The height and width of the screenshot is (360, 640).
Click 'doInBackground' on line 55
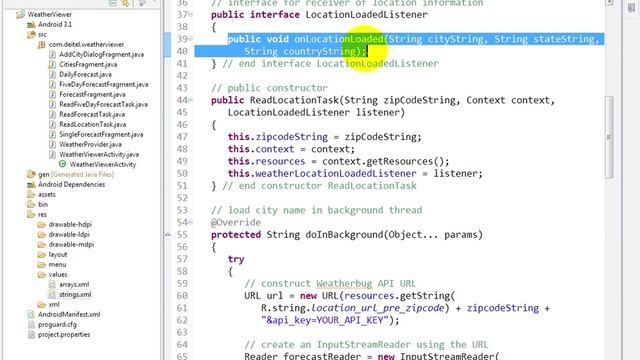(x=344, y=235)
